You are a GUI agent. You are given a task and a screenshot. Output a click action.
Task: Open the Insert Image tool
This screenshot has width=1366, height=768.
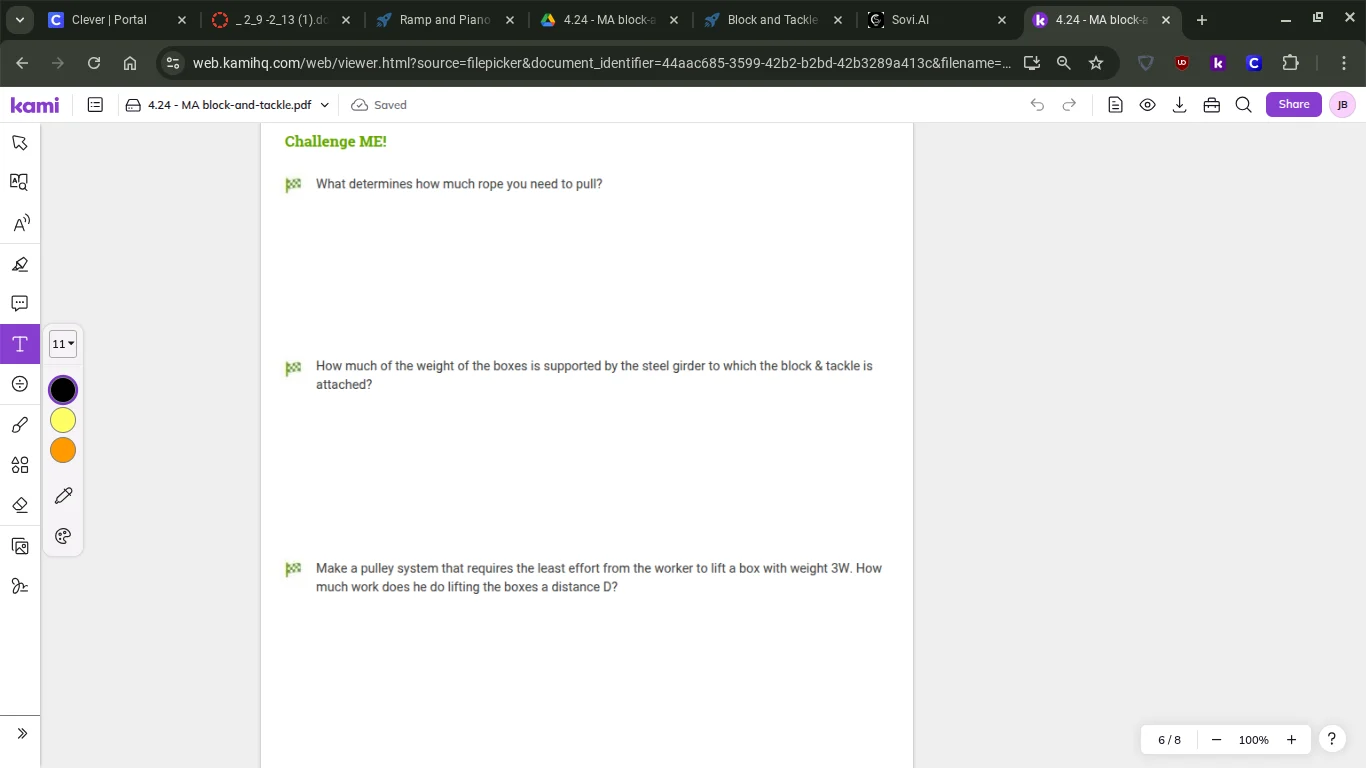(x=20, y=546)
